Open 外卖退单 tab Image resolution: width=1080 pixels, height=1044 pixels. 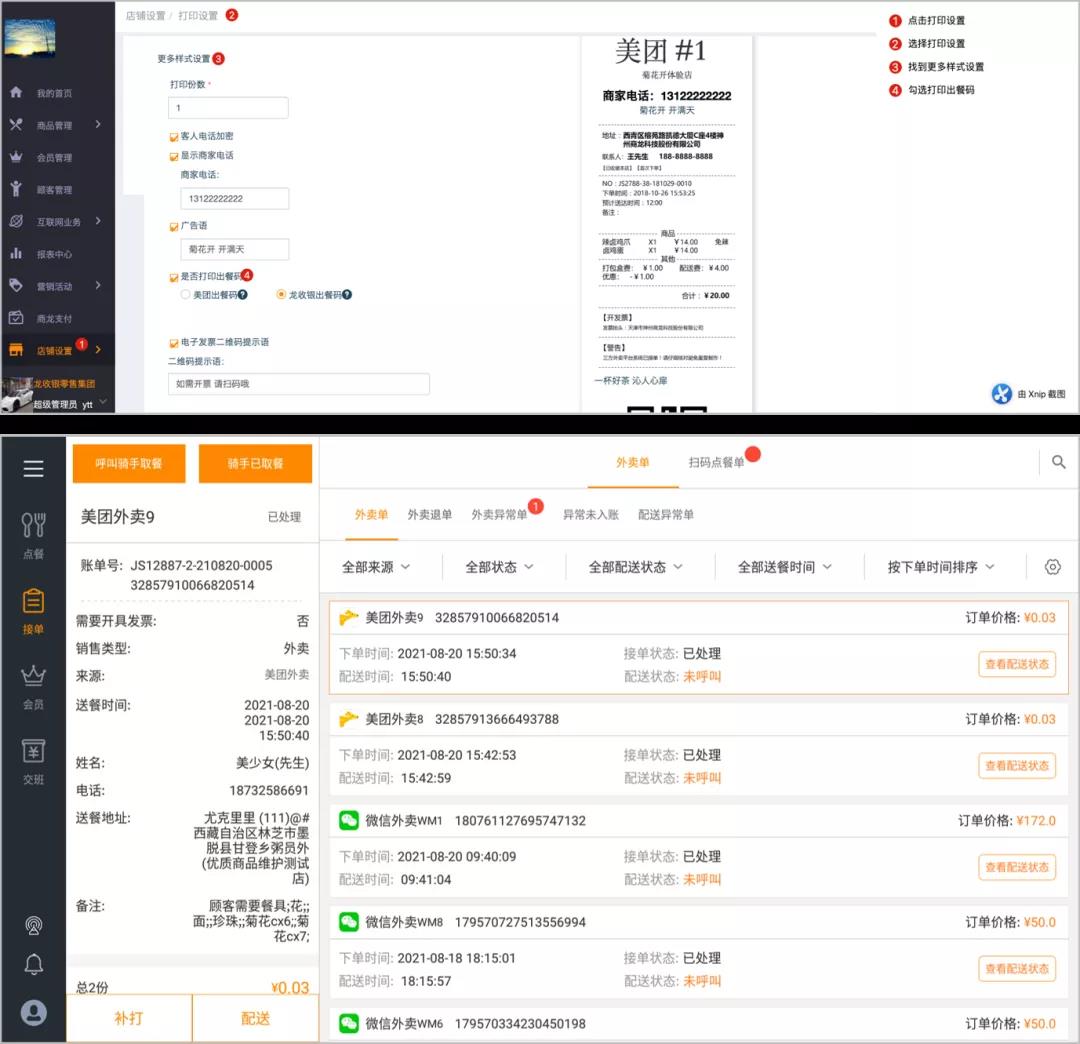(x=430, y=515)
